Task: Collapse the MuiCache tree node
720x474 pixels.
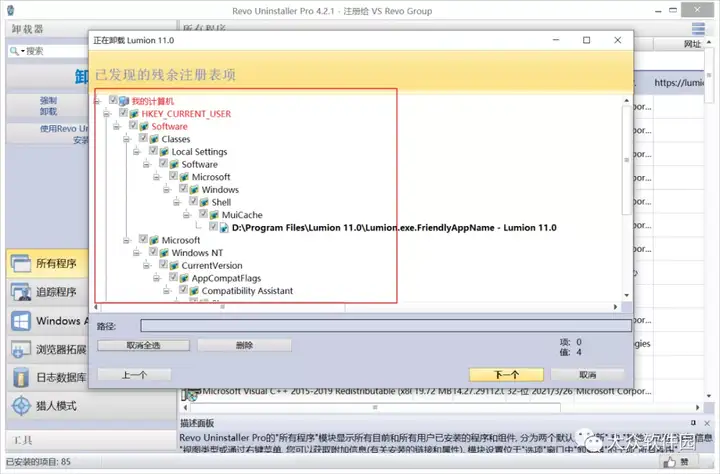Action: pos(187,214)
